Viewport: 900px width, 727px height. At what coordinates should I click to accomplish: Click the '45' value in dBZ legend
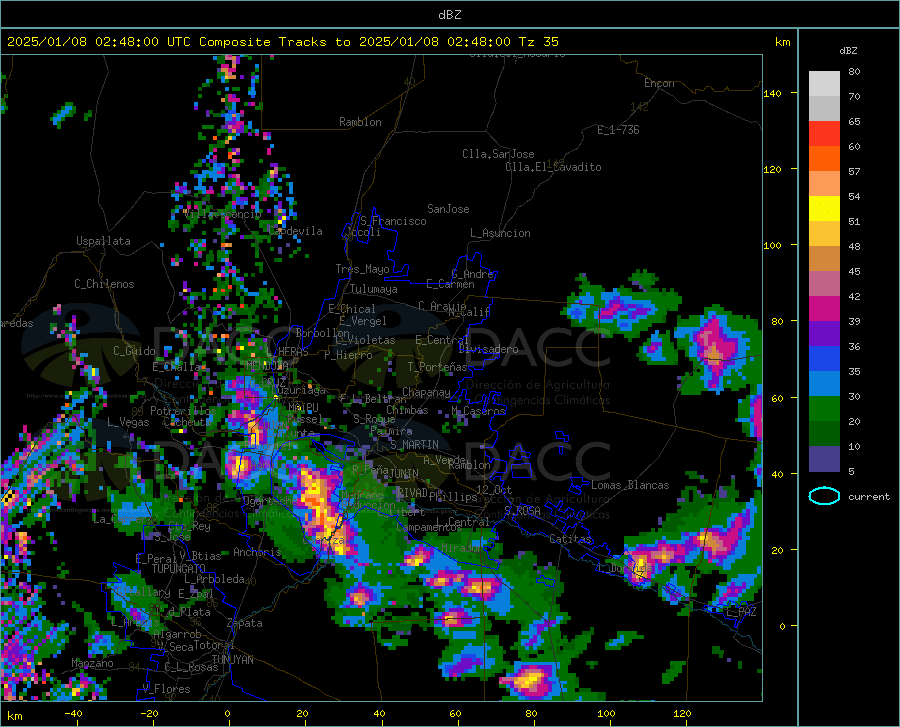click(x=854, y=271)
